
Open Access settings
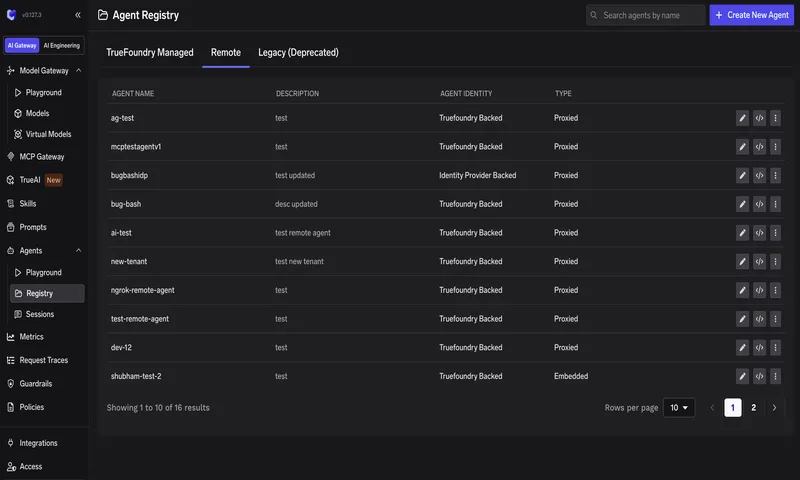[31, 466]
